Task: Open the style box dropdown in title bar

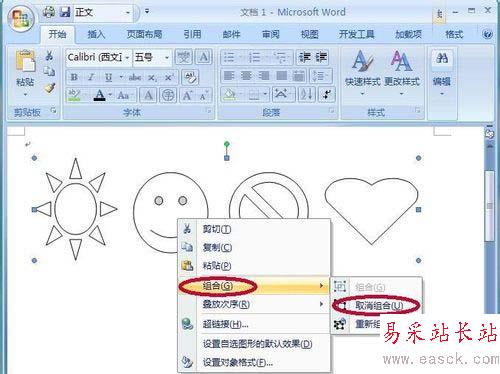Action: [x=128, y=13]
